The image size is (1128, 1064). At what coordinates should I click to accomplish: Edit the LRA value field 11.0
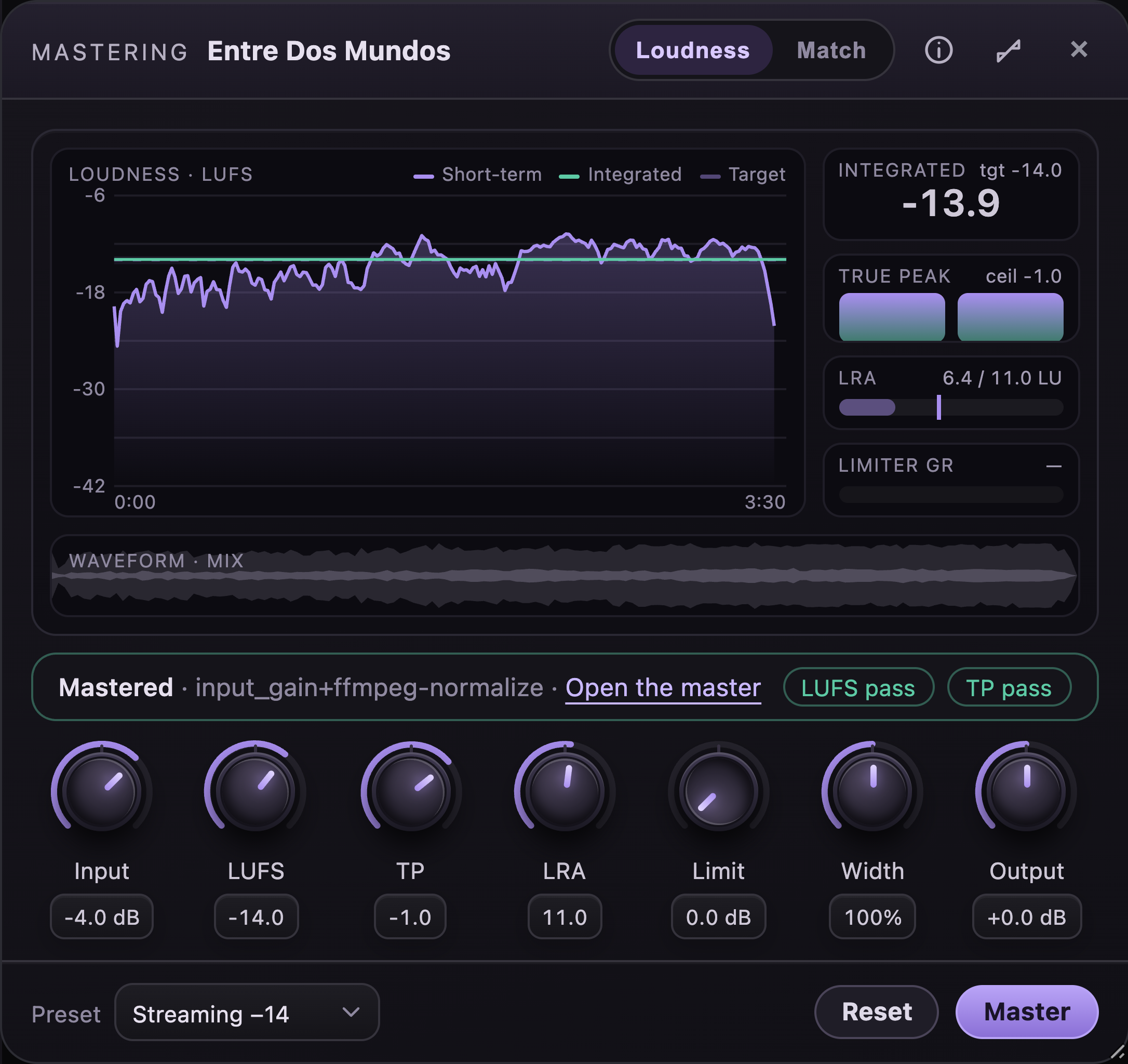click(x=565, y=916)
